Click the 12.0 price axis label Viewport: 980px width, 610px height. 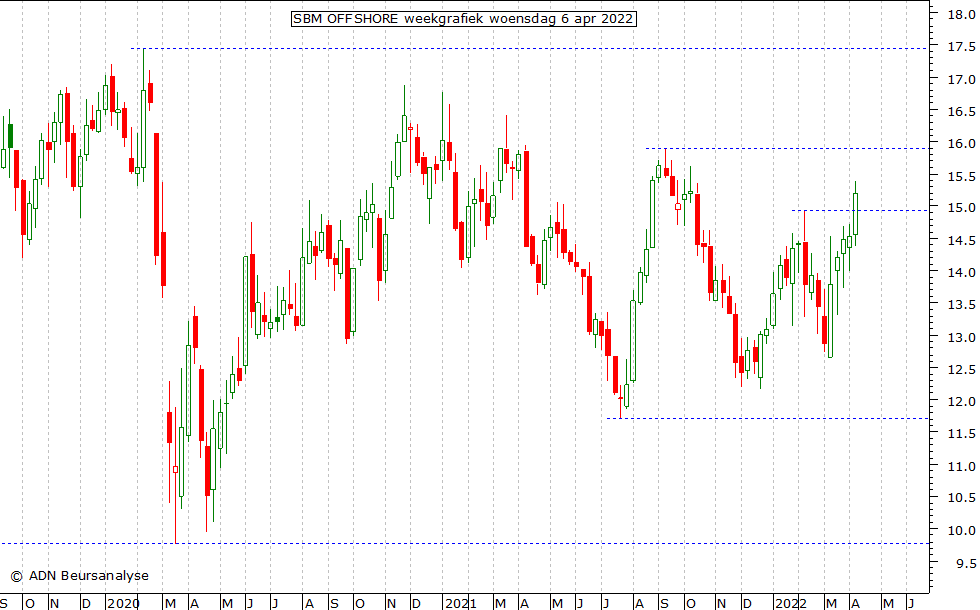[961, 401]
